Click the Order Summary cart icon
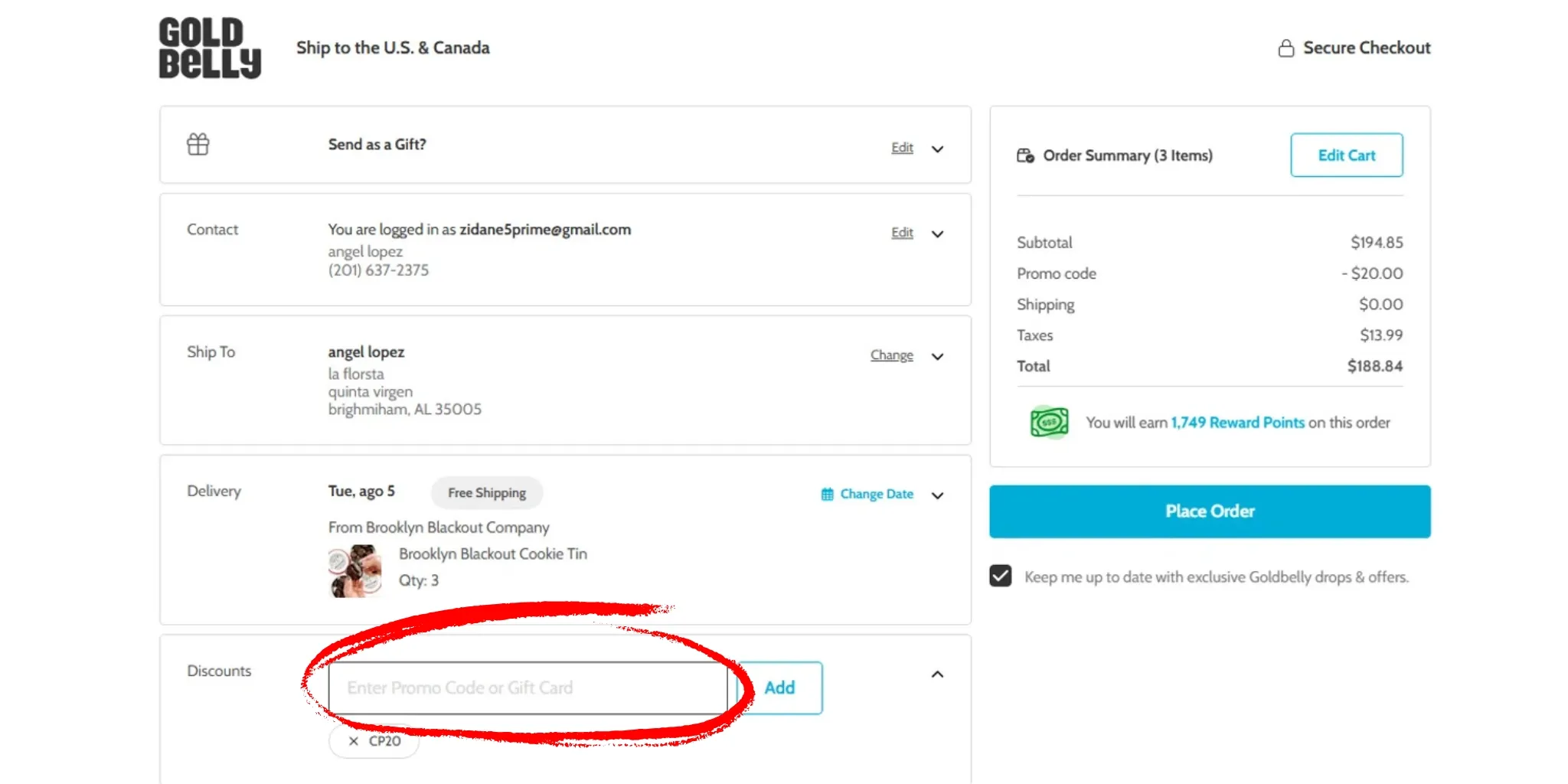The height and width of the screenshot is (784, 1568). tap(1025, 155)
